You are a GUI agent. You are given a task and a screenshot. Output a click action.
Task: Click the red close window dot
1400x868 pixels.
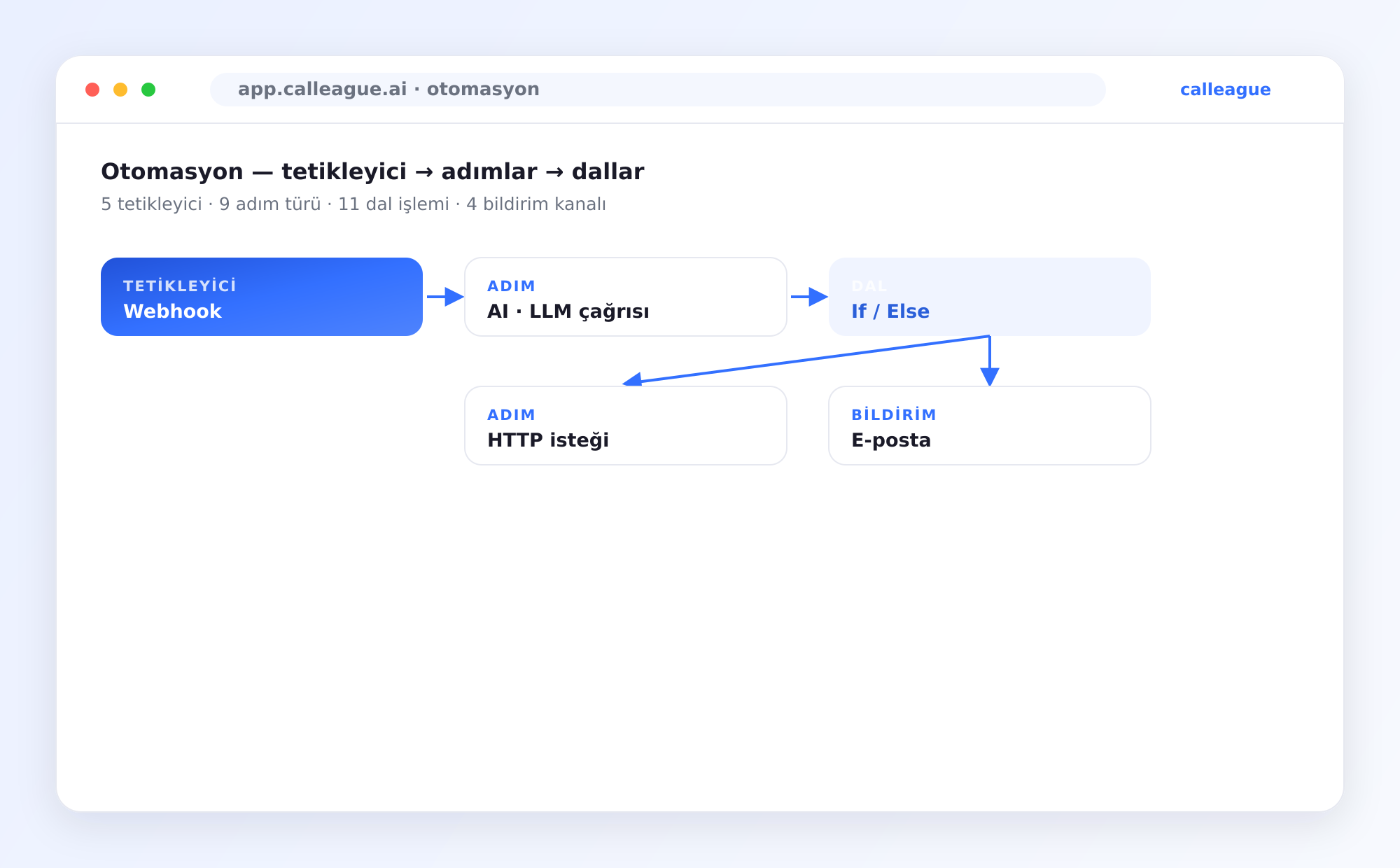pos(92,90)
